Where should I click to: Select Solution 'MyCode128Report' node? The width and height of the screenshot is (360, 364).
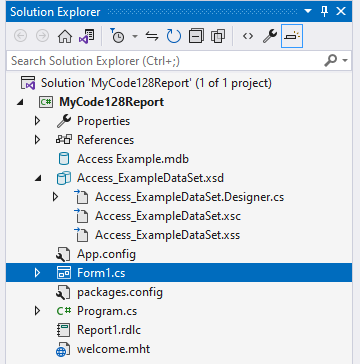[156, 83]
